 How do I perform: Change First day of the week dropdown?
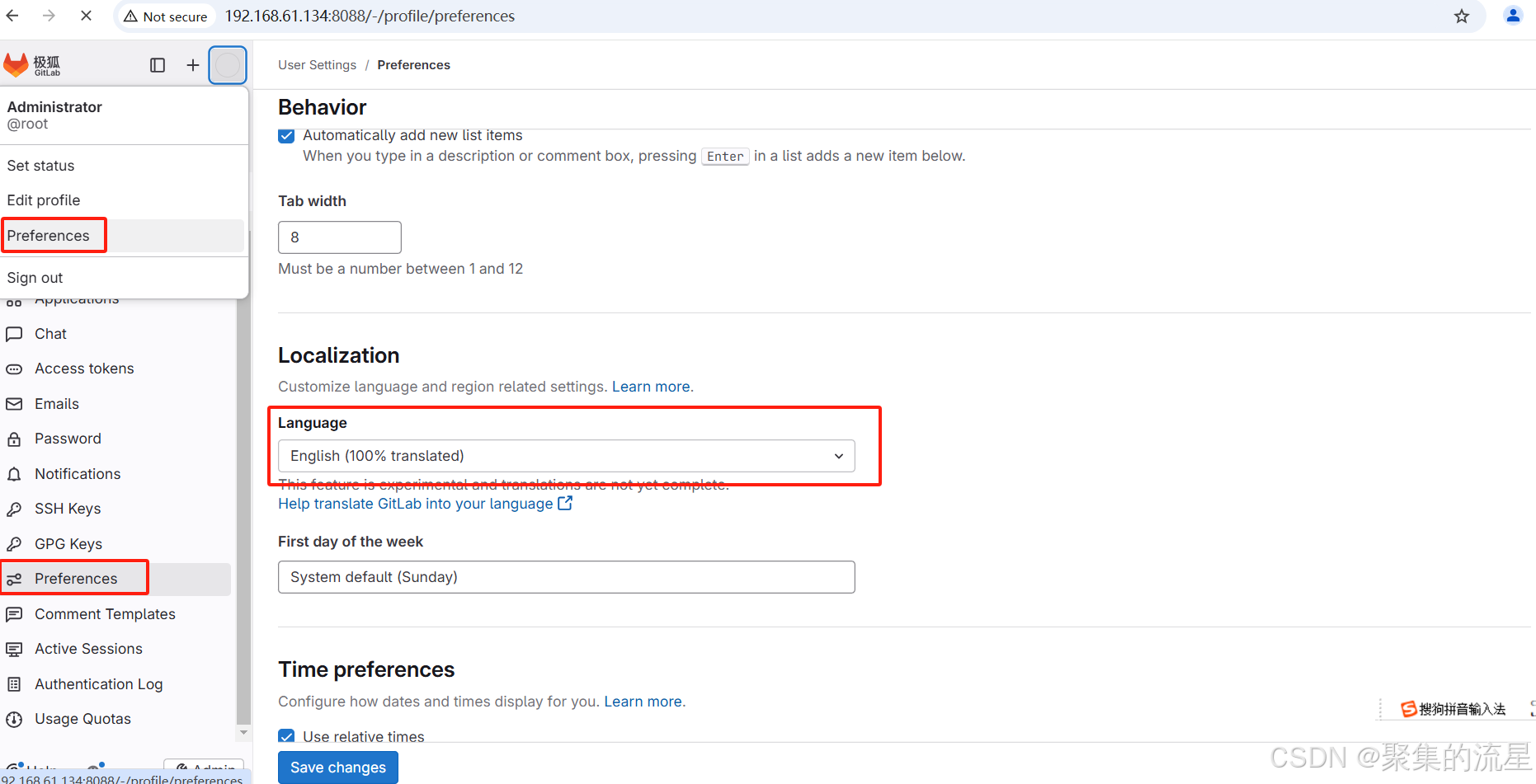(566, 577)
